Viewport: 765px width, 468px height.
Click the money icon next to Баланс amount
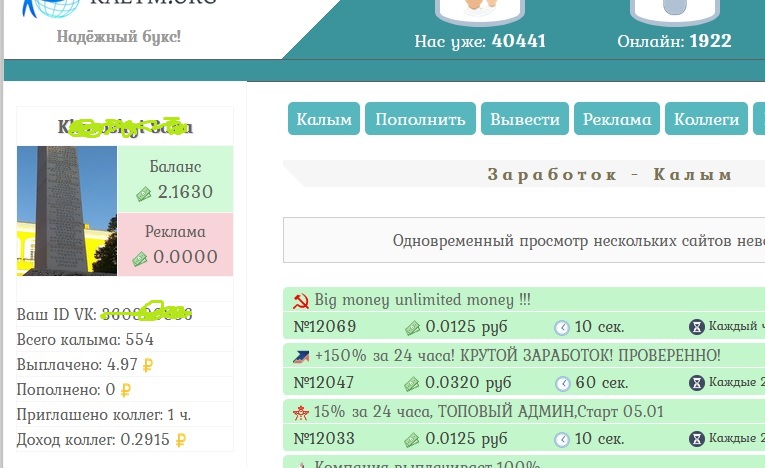(143, 193)
